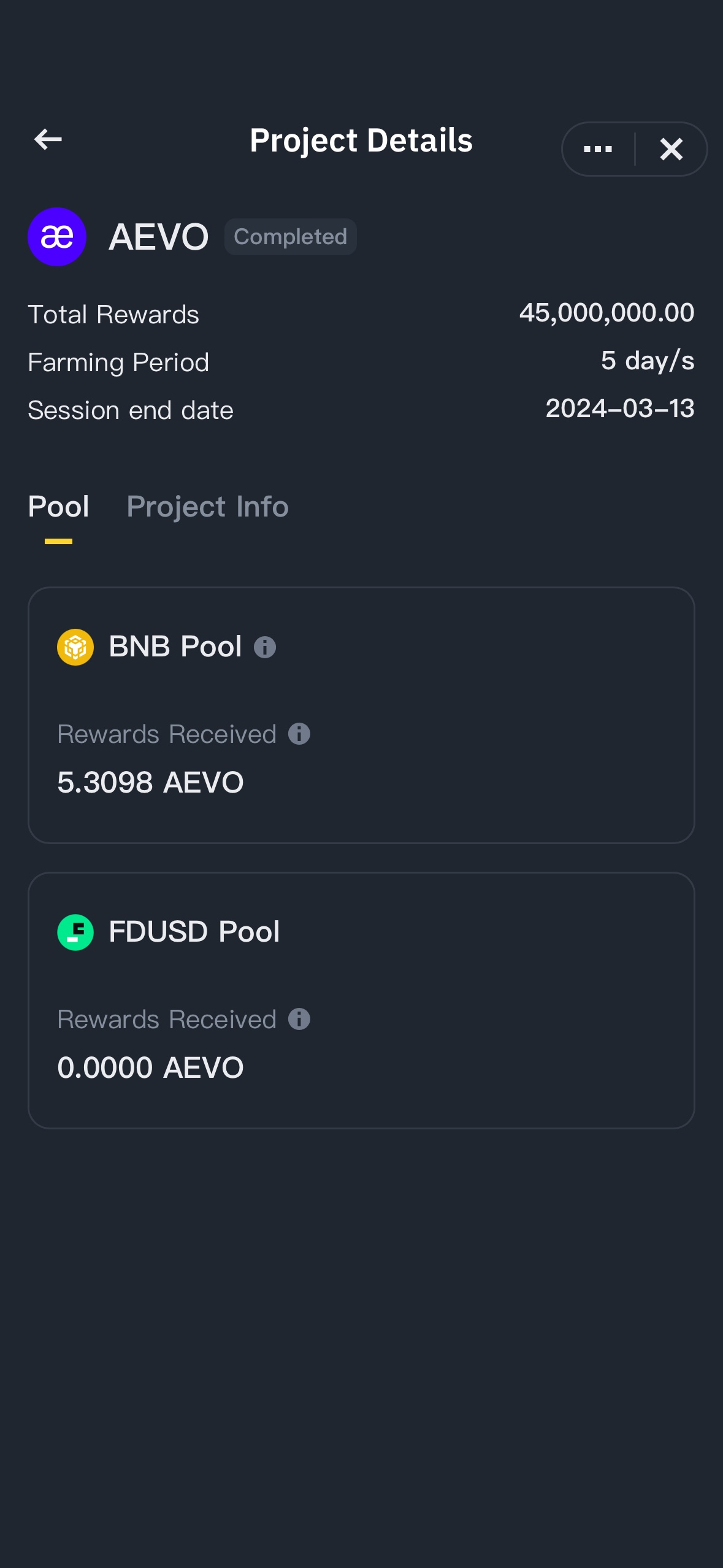This screenshot has height=1568, width=723.
Task: Click the AEVO project name
Action: (x=159, y=237)
